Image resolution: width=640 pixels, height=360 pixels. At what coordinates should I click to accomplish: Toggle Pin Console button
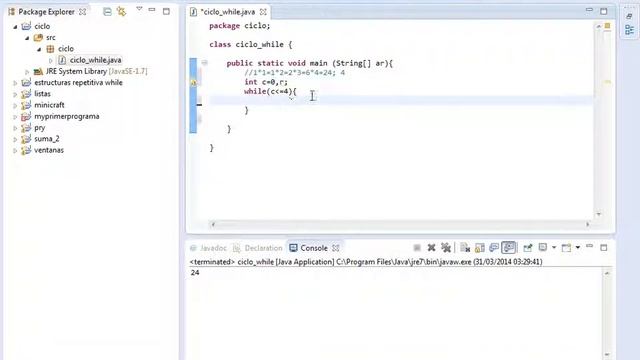[x=527, y=248]
